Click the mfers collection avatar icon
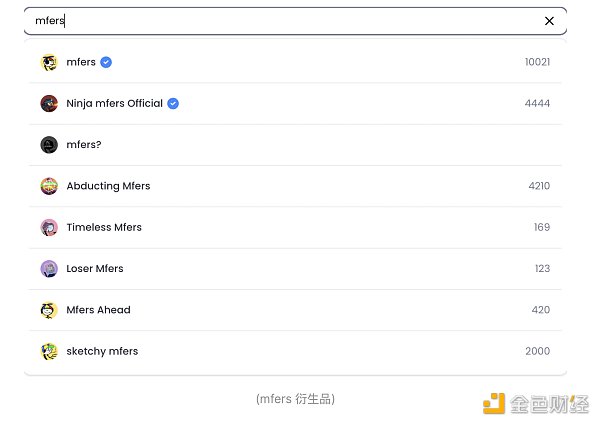Viewport: 600px width, 425px height. coord(49,62)
